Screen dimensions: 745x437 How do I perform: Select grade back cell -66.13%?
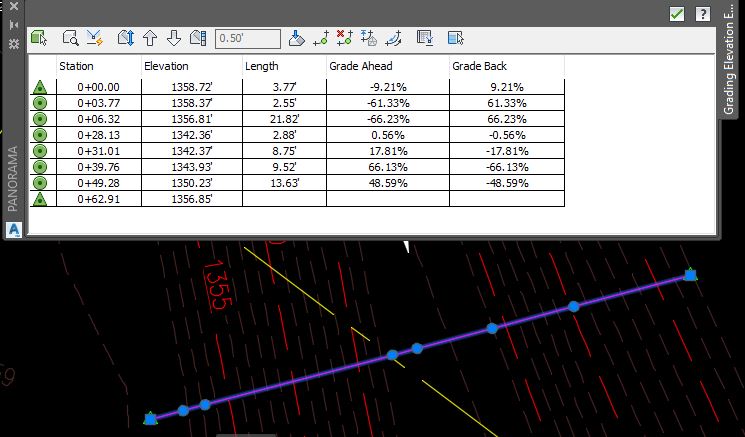tap(507, 167)
